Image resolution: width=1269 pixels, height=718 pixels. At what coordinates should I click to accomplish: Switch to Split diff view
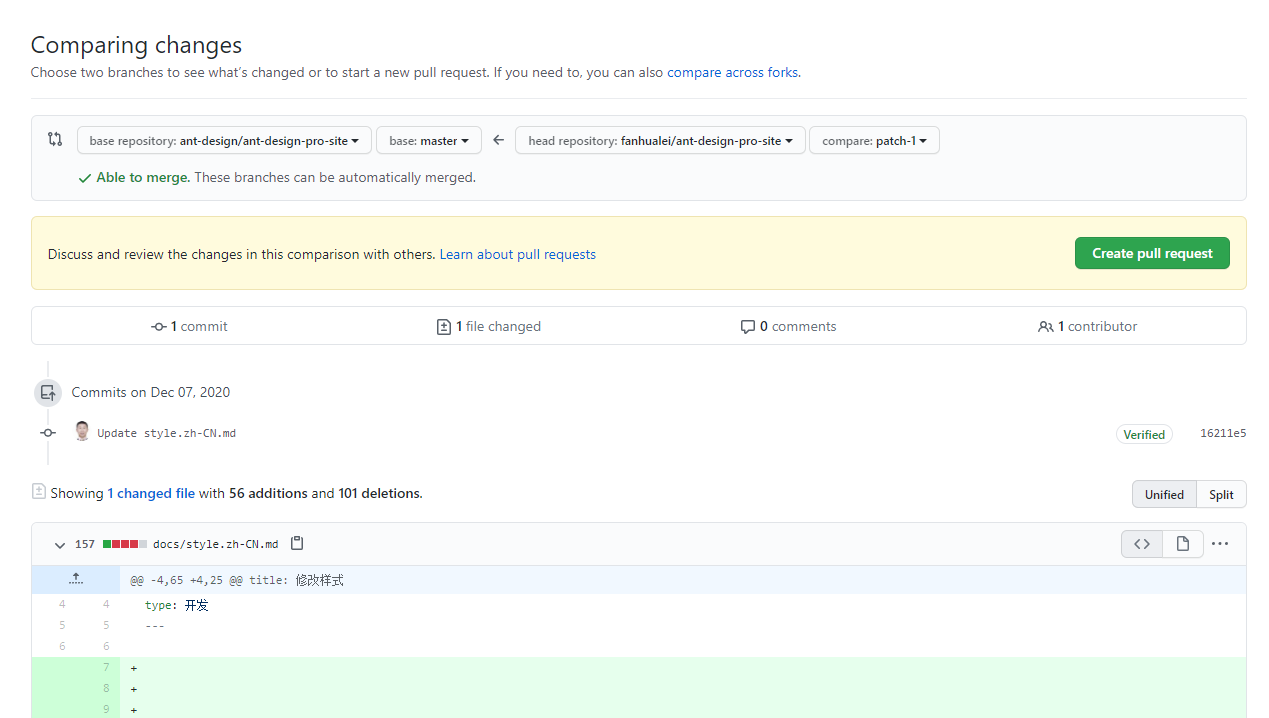[1221, 494]
